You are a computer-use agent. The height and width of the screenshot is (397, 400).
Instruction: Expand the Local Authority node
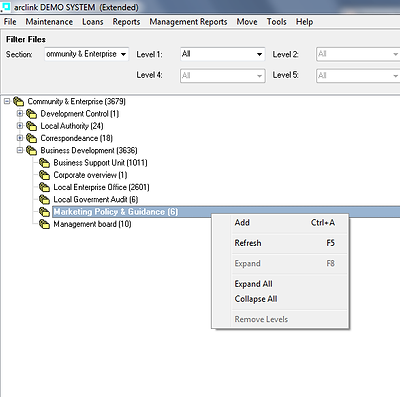click(20, 126)
